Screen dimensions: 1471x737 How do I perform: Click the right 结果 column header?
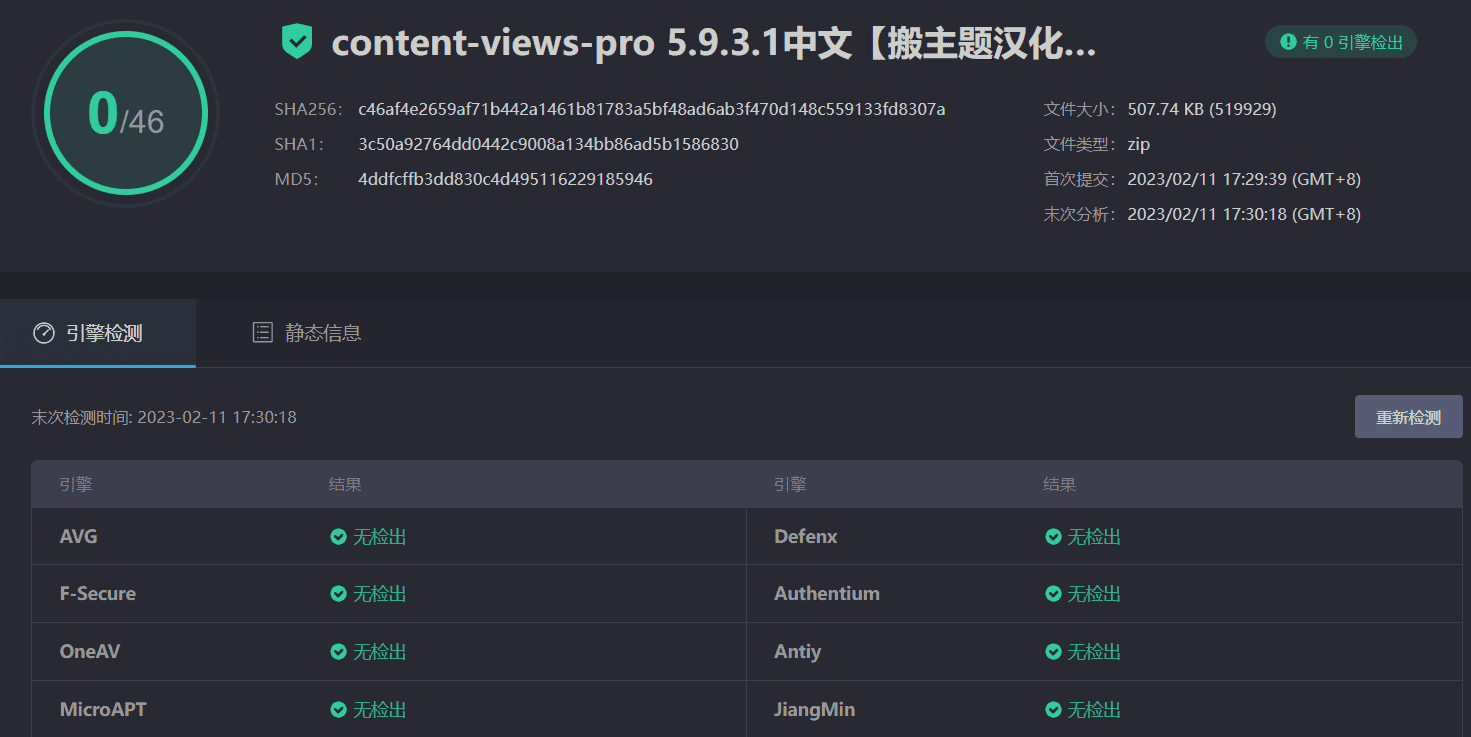(x=1060, y=485)
